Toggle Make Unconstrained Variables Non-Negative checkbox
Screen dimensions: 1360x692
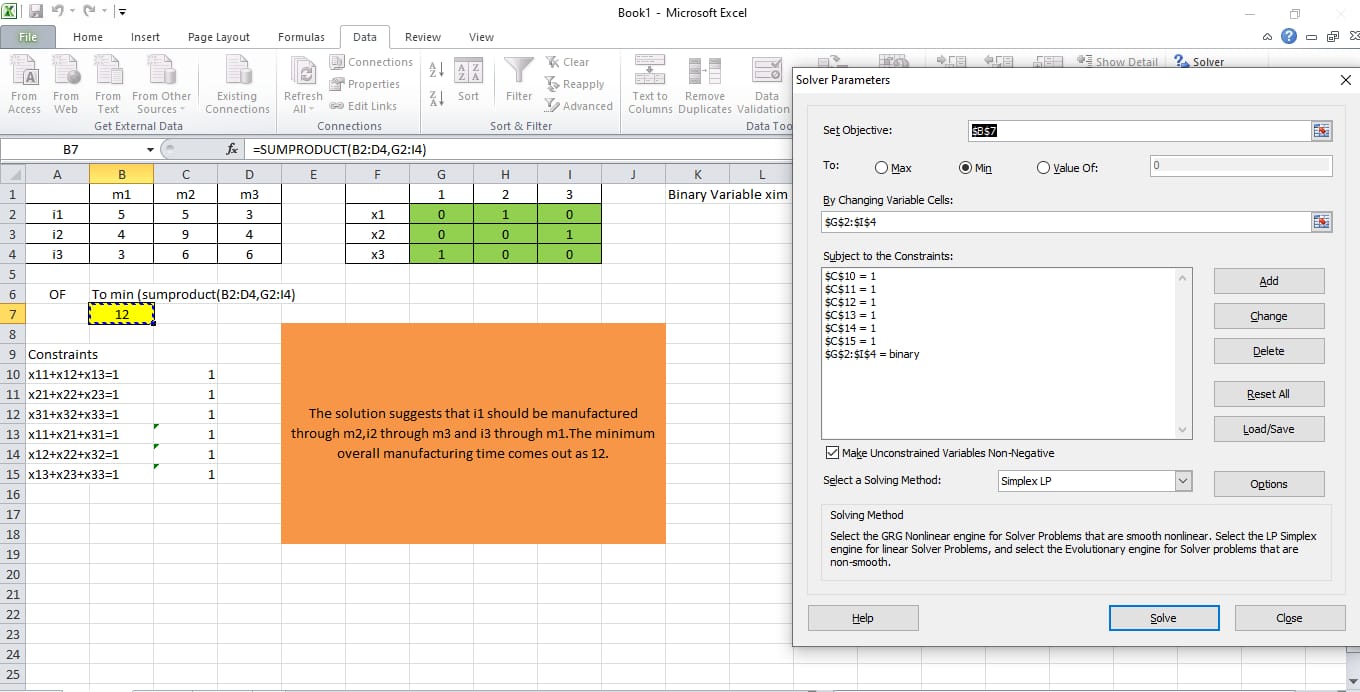[x=831, y=453]
